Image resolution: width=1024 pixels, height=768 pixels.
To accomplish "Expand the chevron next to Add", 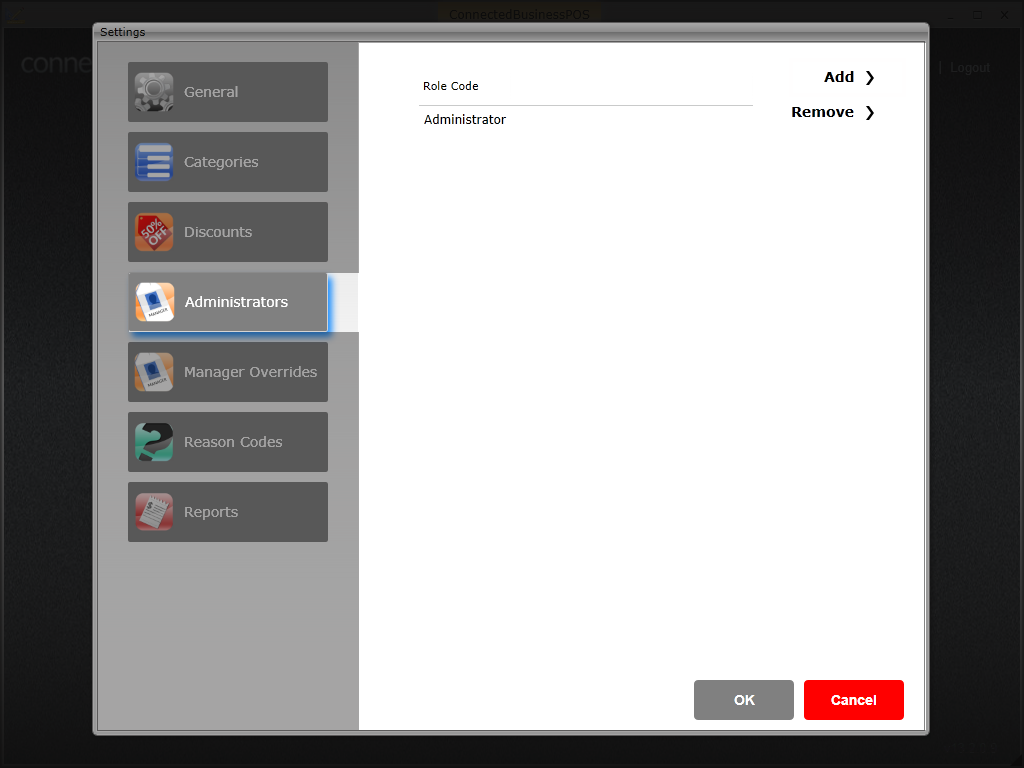I will click(x=869, y=77).
